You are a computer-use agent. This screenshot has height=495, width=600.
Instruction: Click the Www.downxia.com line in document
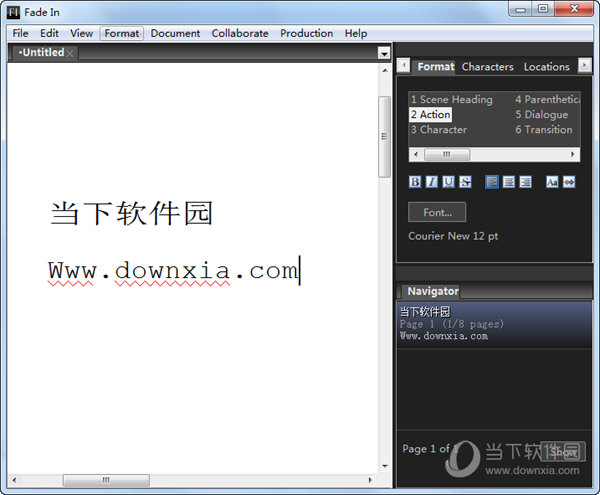173,270
